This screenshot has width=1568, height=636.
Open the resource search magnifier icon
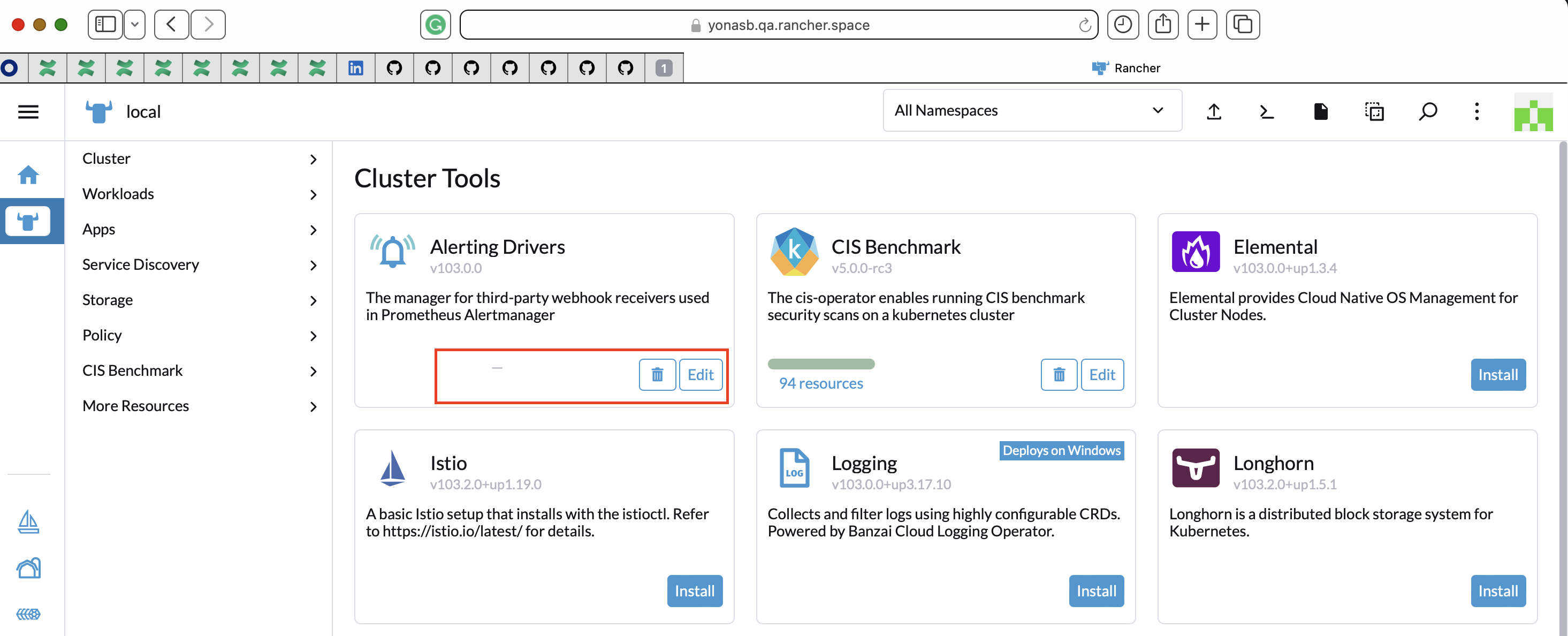coord(1428,111)
